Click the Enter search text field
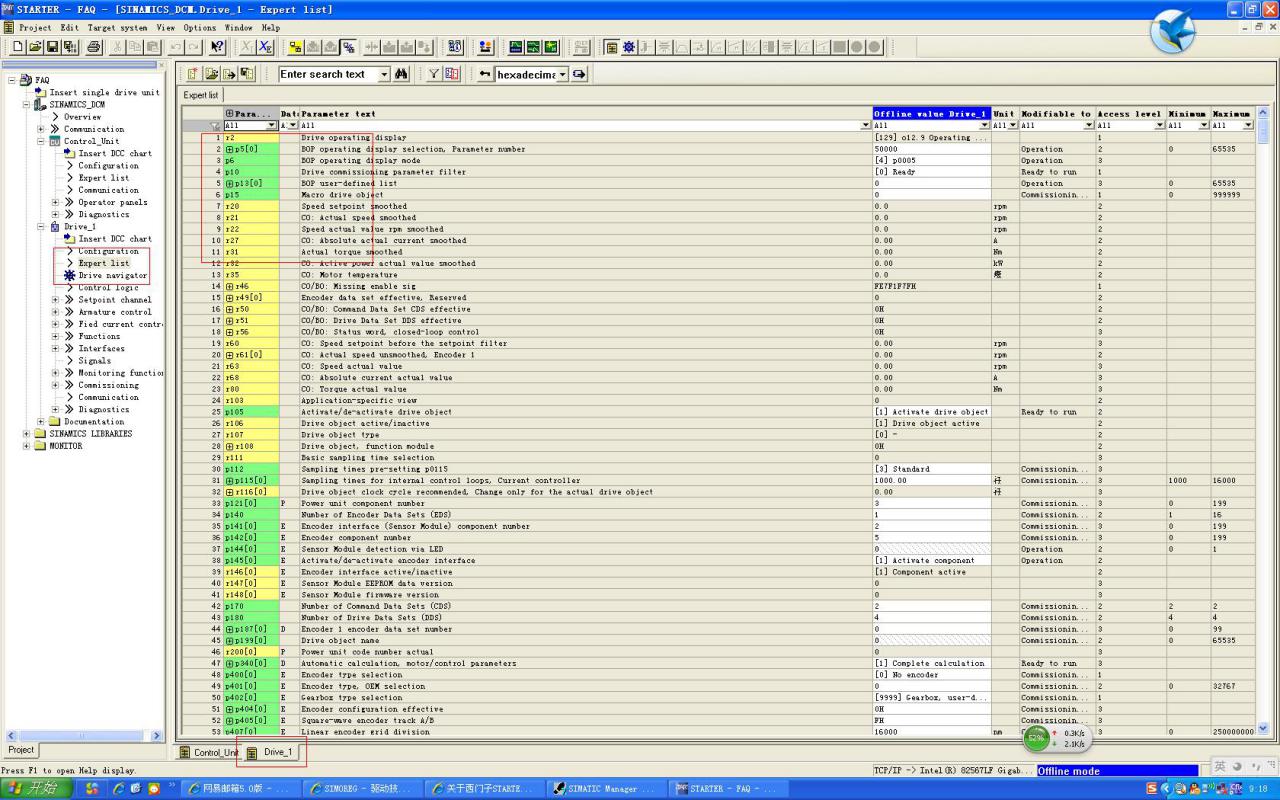 (x=327, y=74)
